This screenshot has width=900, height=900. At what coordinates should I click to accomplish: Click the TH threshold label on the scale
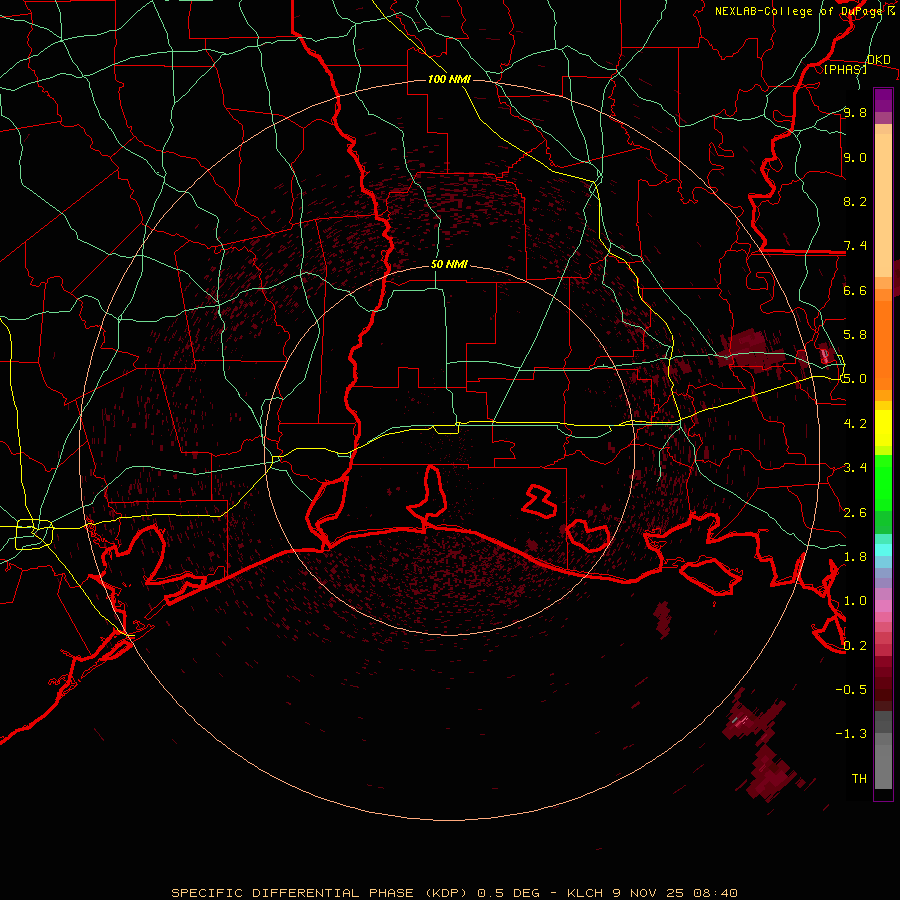click(x=859, y=778)
